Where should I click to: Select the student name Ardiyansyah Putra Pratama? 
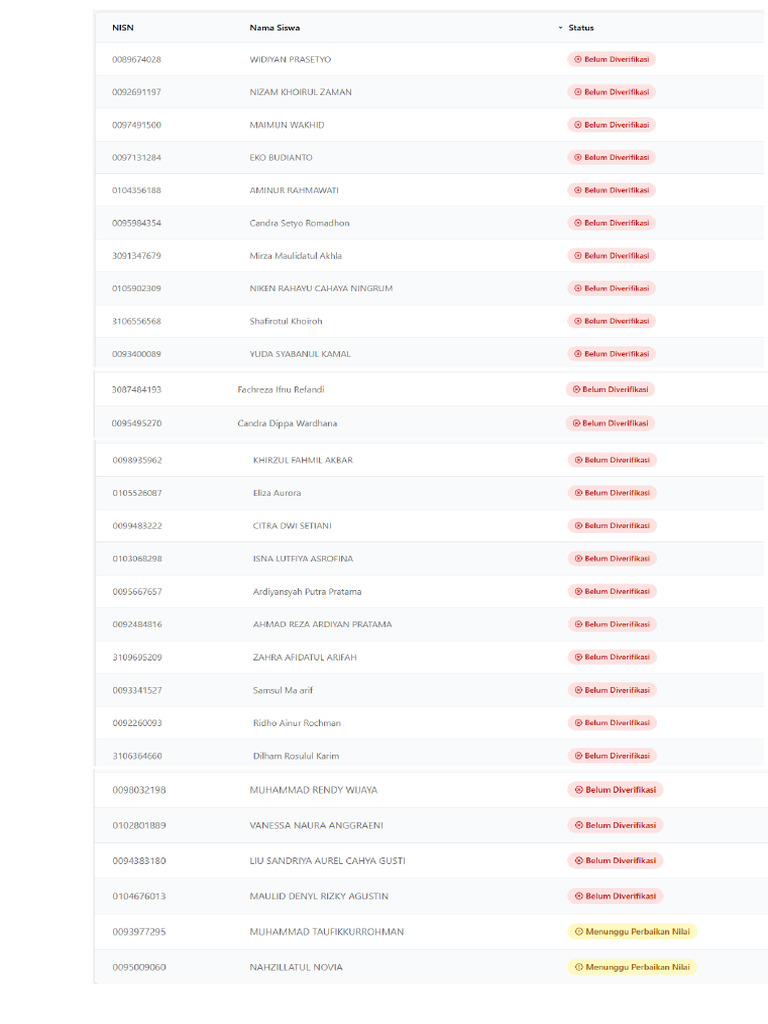tap(307, 592)
